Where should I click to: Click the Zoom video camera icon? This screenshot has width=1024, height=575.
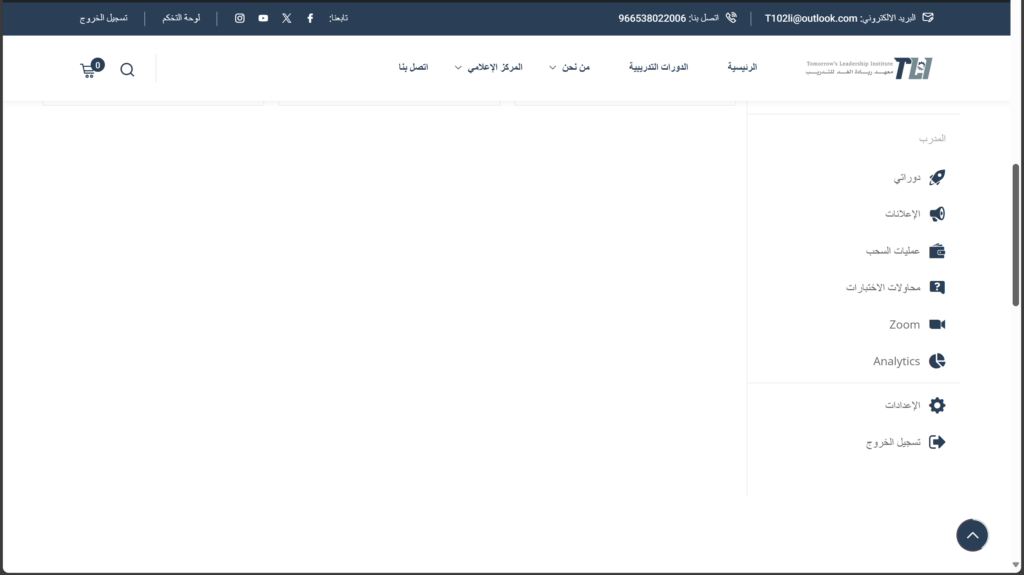click(x=937, y=324)
